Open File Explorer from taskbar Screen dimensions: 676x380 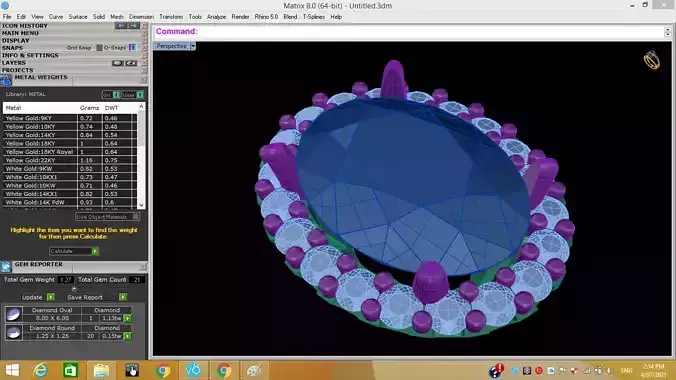pyautogui.click(x=101, y=370)
